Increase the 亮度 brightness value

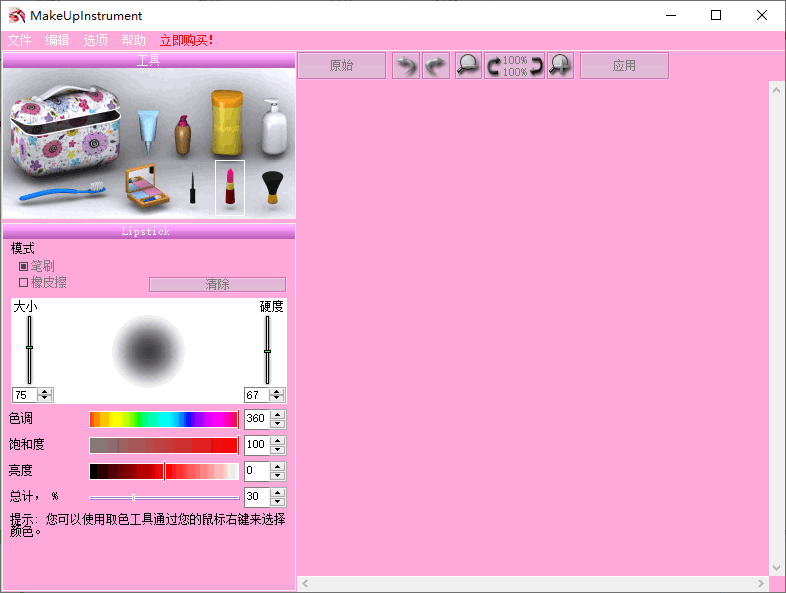[x=278, y=466]
